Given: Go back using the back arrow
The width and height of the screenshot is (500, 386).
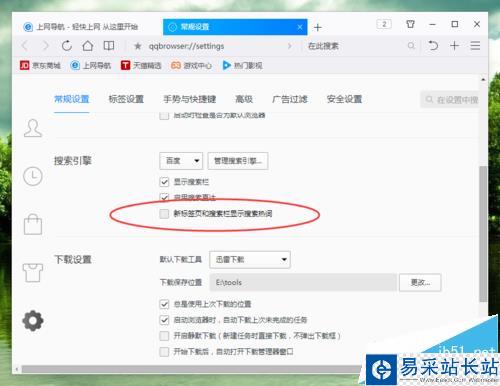Looking at the screenshot, I should [x=25, y=46].
